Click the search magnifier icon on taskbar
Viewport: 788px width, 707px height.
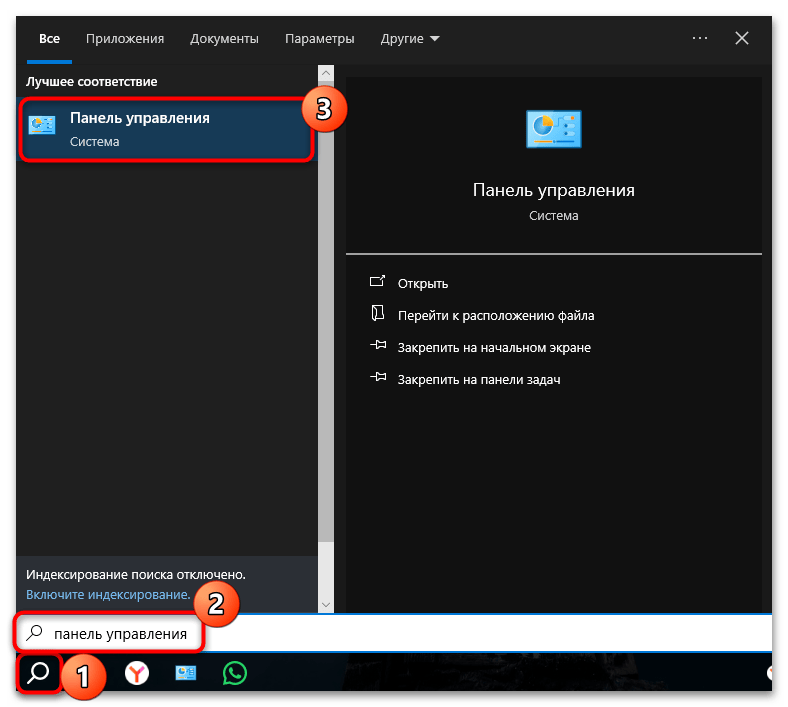39,674
